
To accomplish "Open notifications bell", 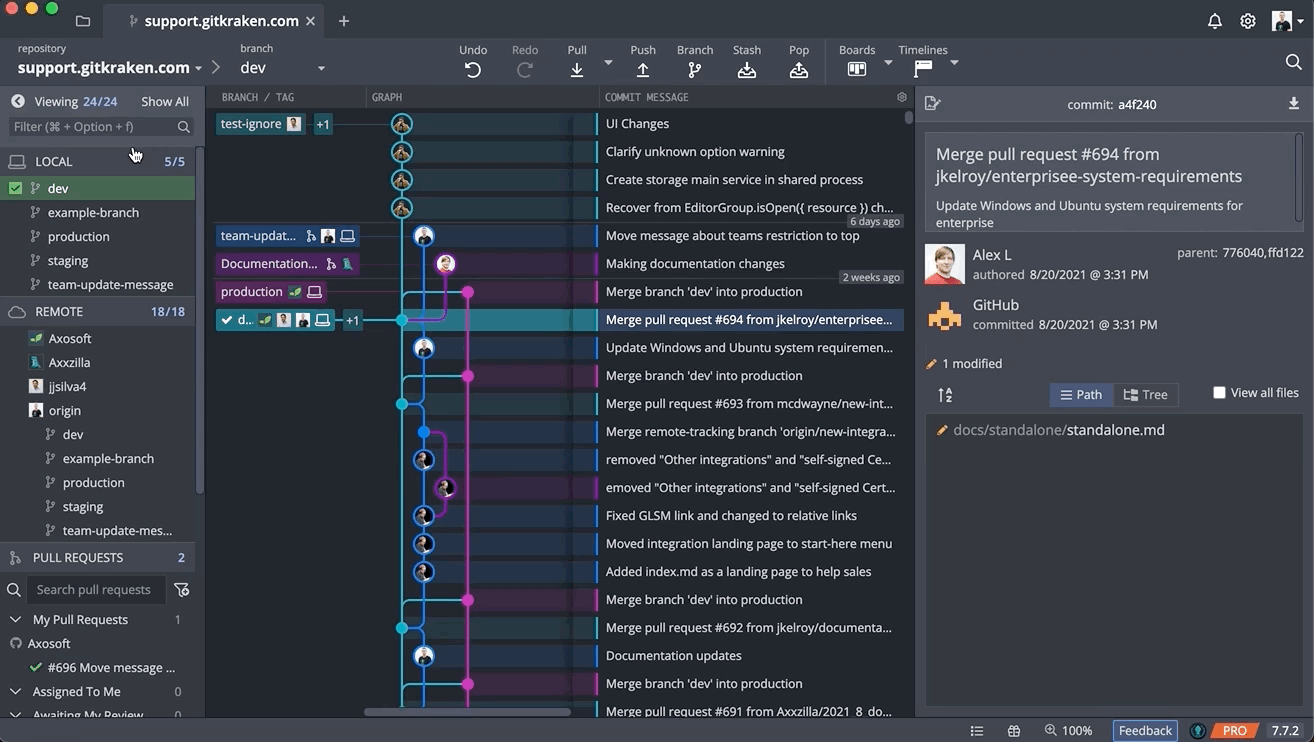I will coord(1215,21).
